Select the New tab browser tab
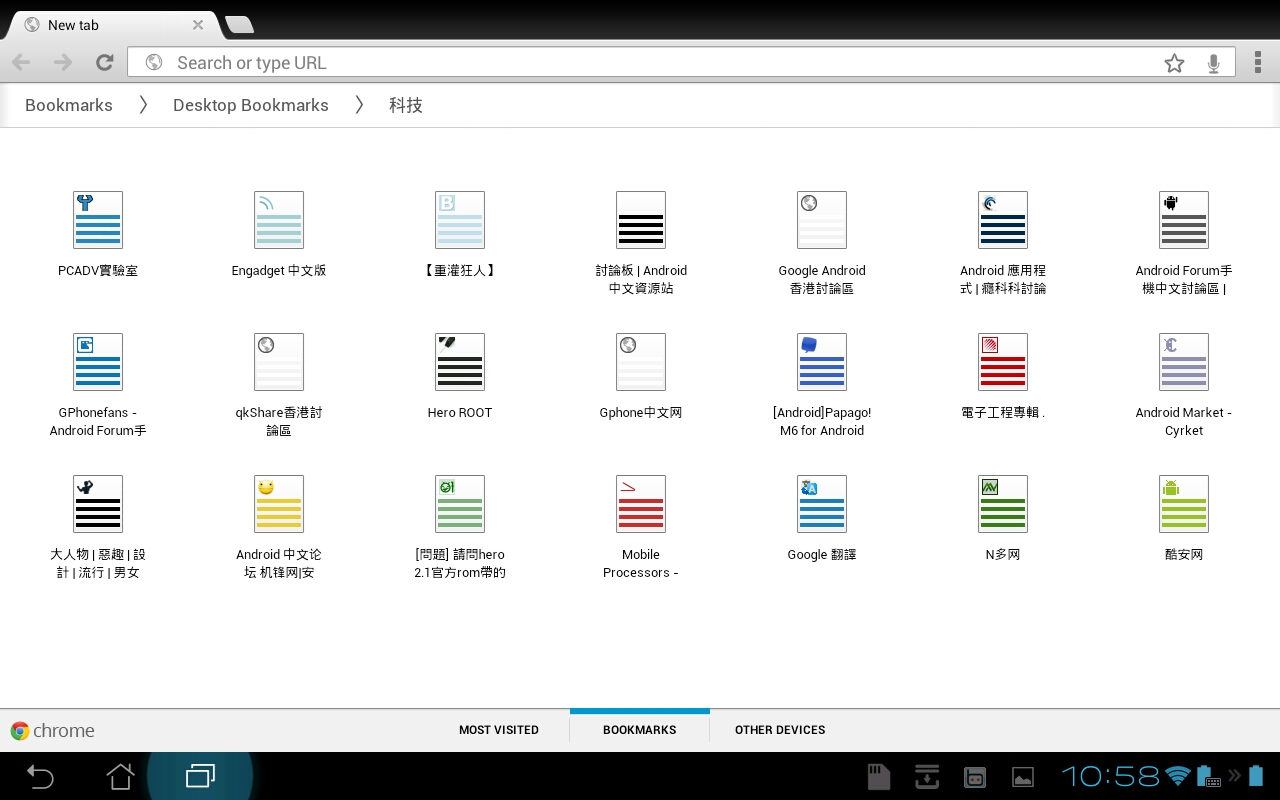Viewport: 1280px width, 800px height. [110, 25]
